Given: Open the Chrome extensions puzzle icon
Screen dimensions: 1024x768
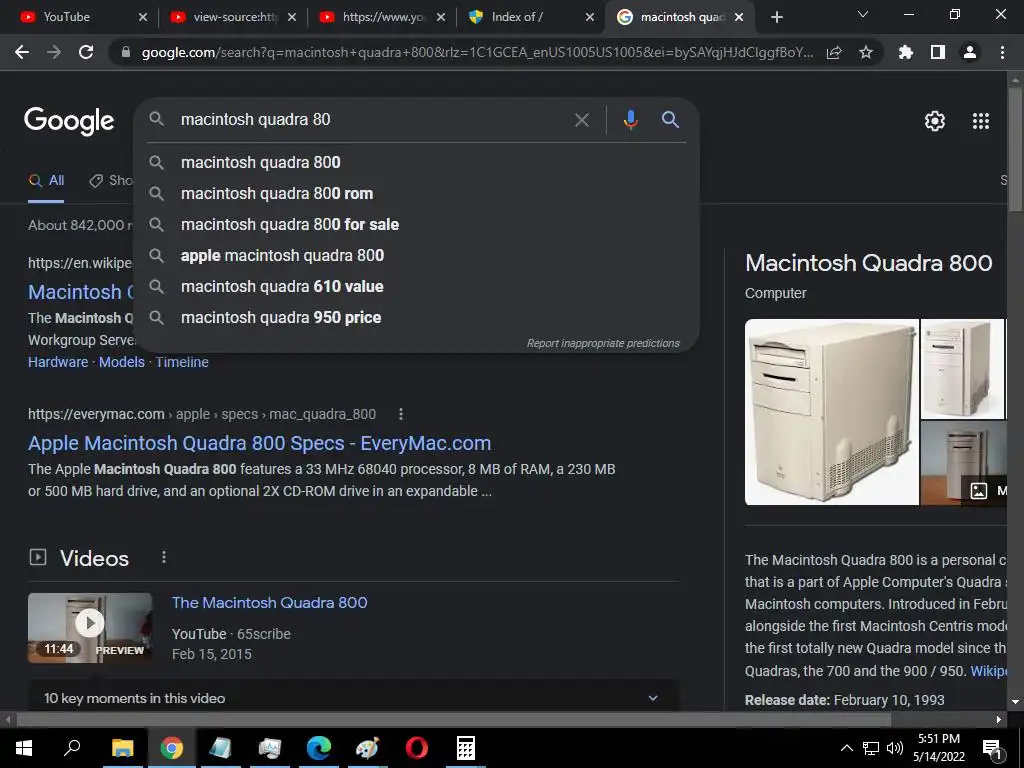Looking at the screenshot, I should click(x=906, y=52).
